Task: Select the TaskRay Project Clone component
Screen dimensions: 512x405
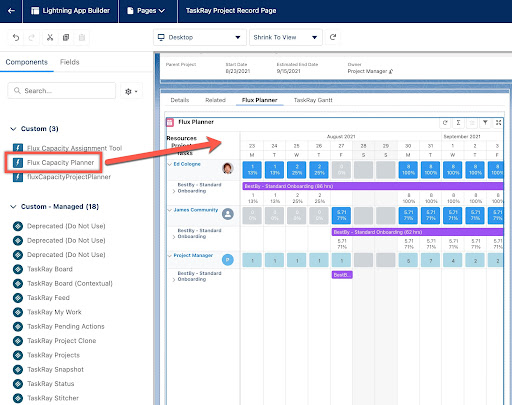Action: 62,341
